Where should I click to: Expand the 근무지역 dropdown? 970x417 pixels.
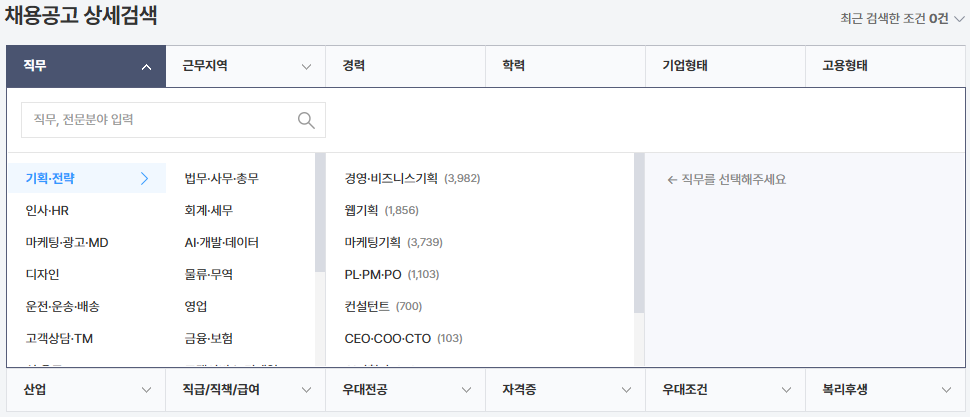point(306,67)
